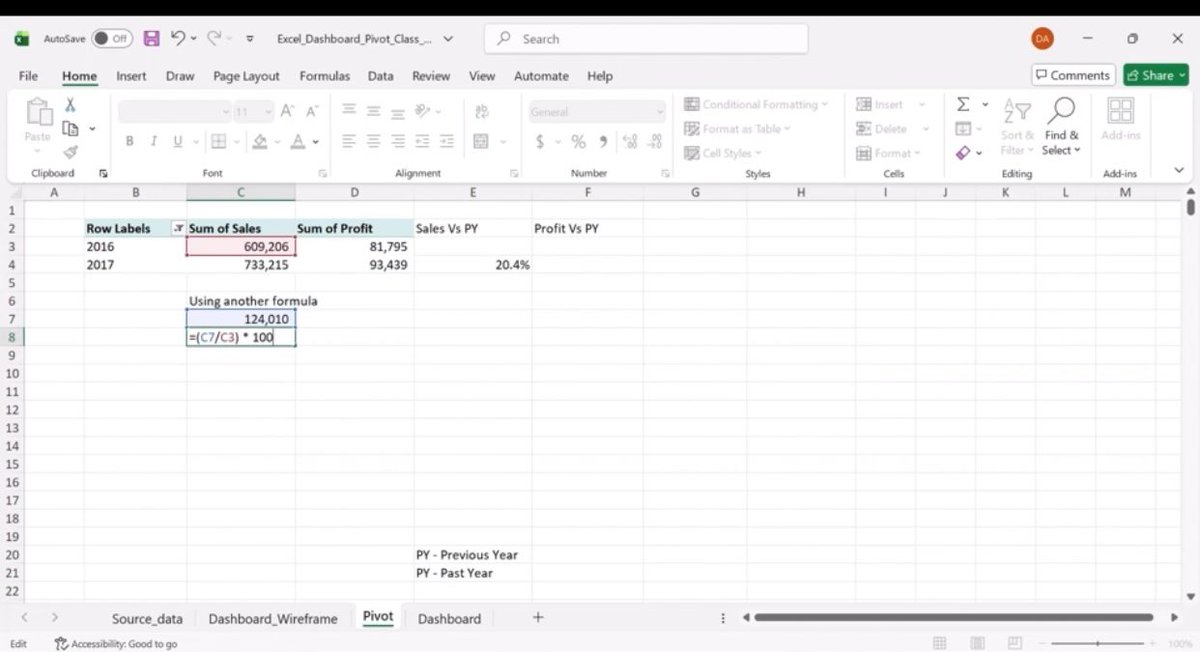Switch to the Formulas ribbon tab
The width and height of the screenshot is (1200, 652).
(x=325, y=76)
